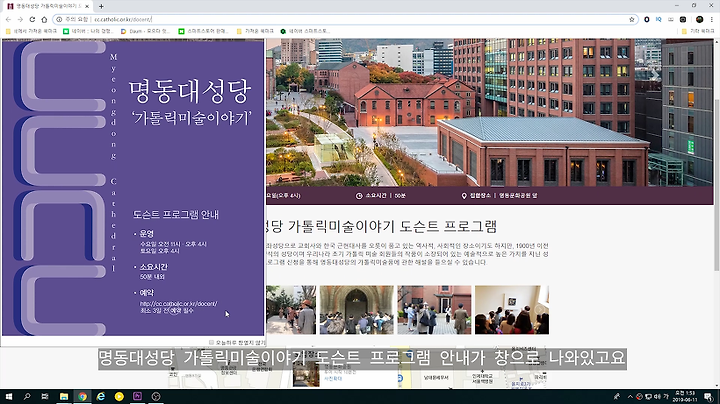Click the 명동대성당 title in the popup
720x404 pixels.
pyautogui.click(x=190, y=91)
